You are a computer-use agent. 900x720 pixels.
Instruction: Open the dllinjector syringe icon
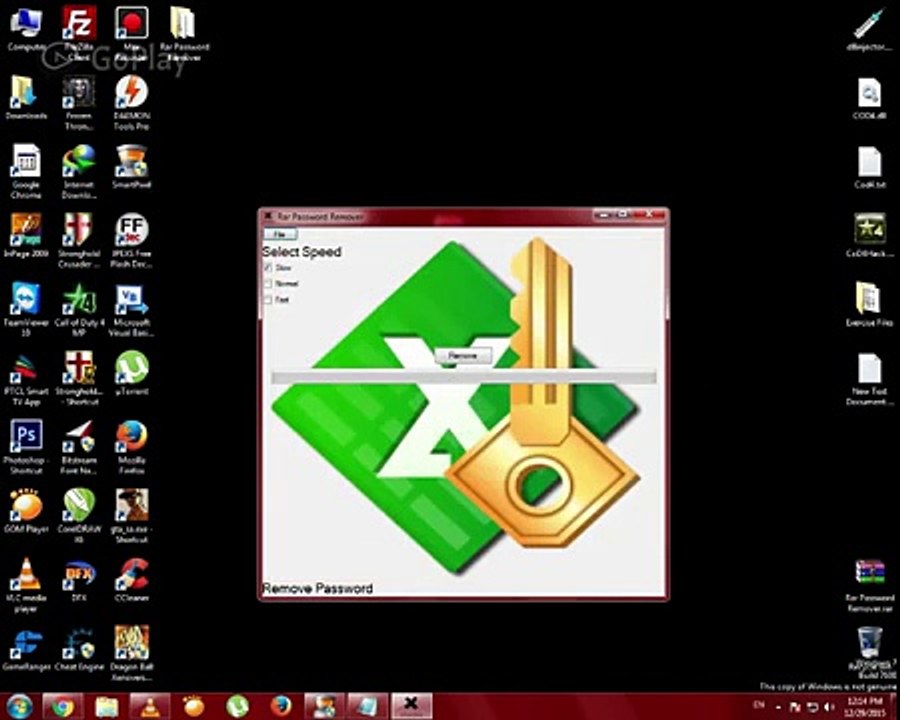[x=869, y=30]
